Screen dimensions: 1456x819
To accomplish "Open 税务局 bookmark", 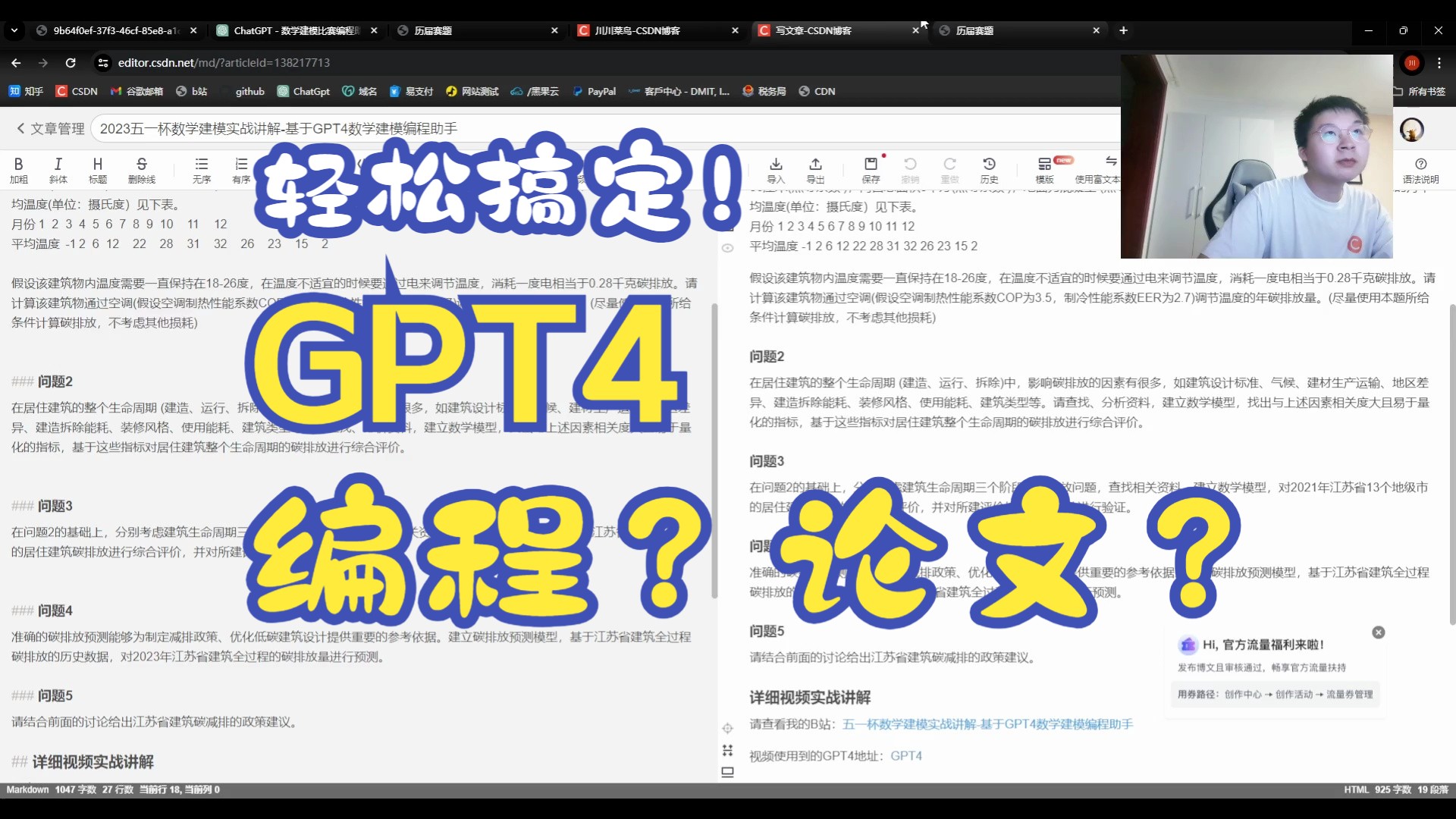I will pos(764,91).
